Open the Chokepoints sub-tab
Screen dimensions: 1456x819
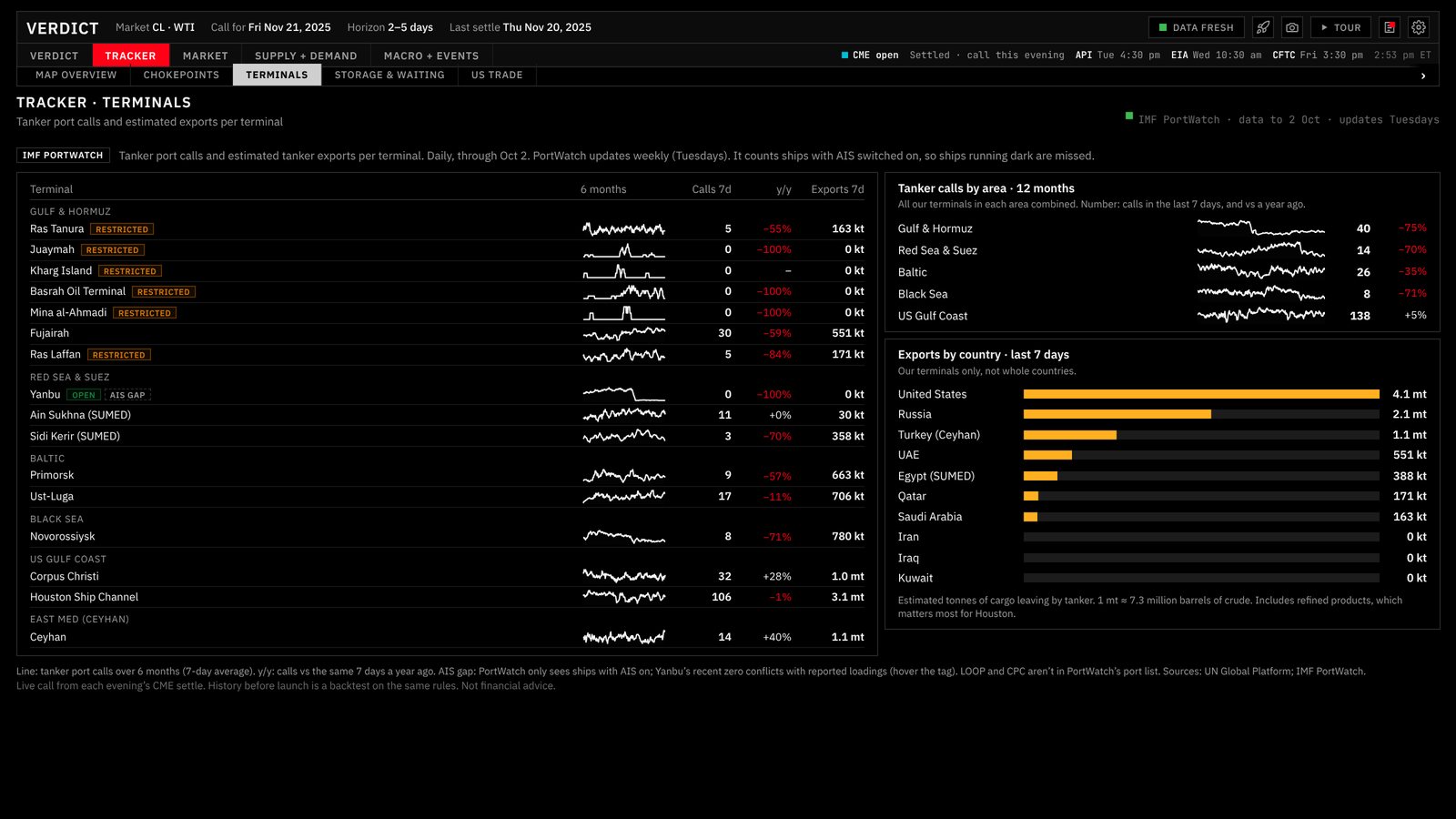(x=181, y=76)
